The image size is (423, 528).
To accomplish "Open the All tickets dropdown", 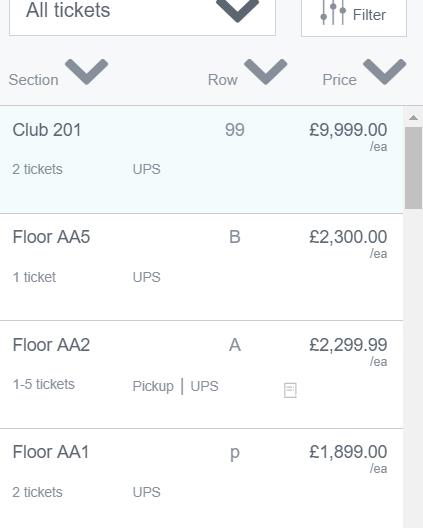I will (142, 17).
